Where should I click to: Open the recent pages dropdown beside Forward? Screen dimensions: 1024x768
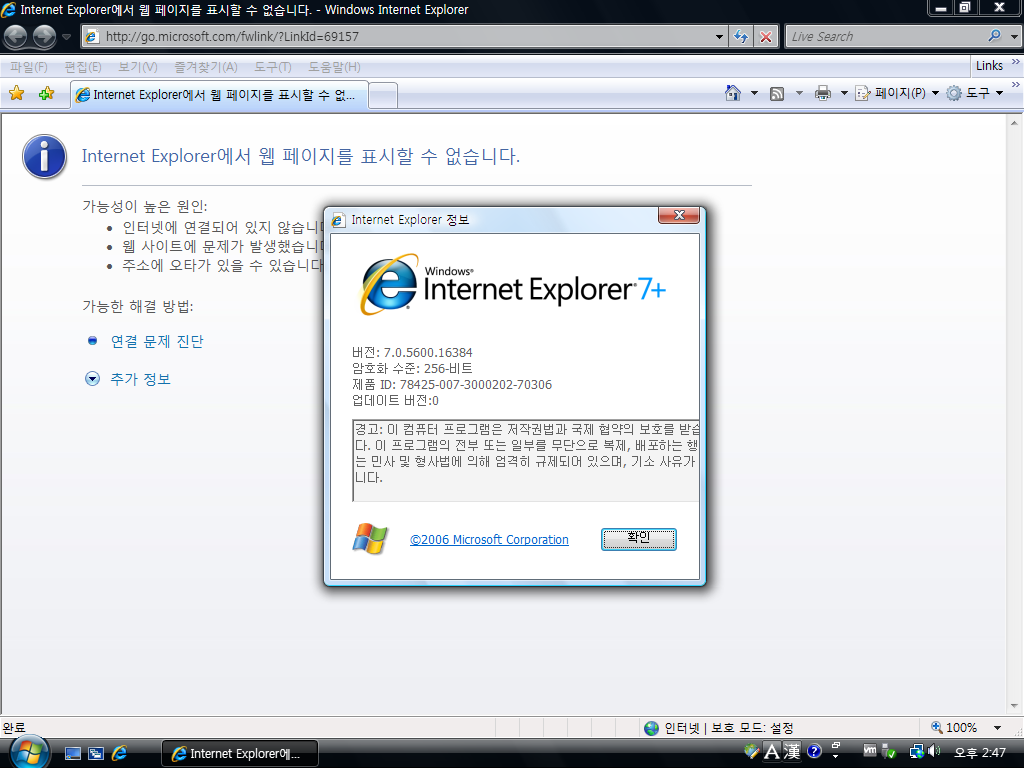66,37
